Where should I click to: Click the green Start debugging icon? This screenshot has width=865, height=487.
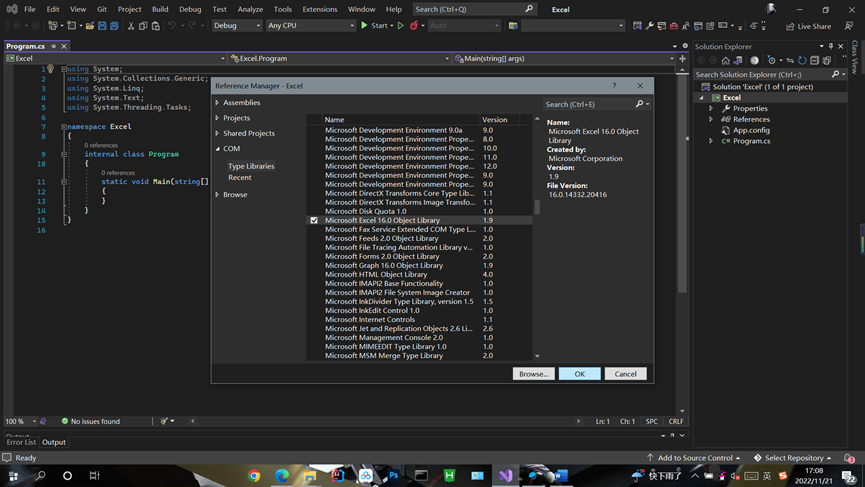(364, 26)
